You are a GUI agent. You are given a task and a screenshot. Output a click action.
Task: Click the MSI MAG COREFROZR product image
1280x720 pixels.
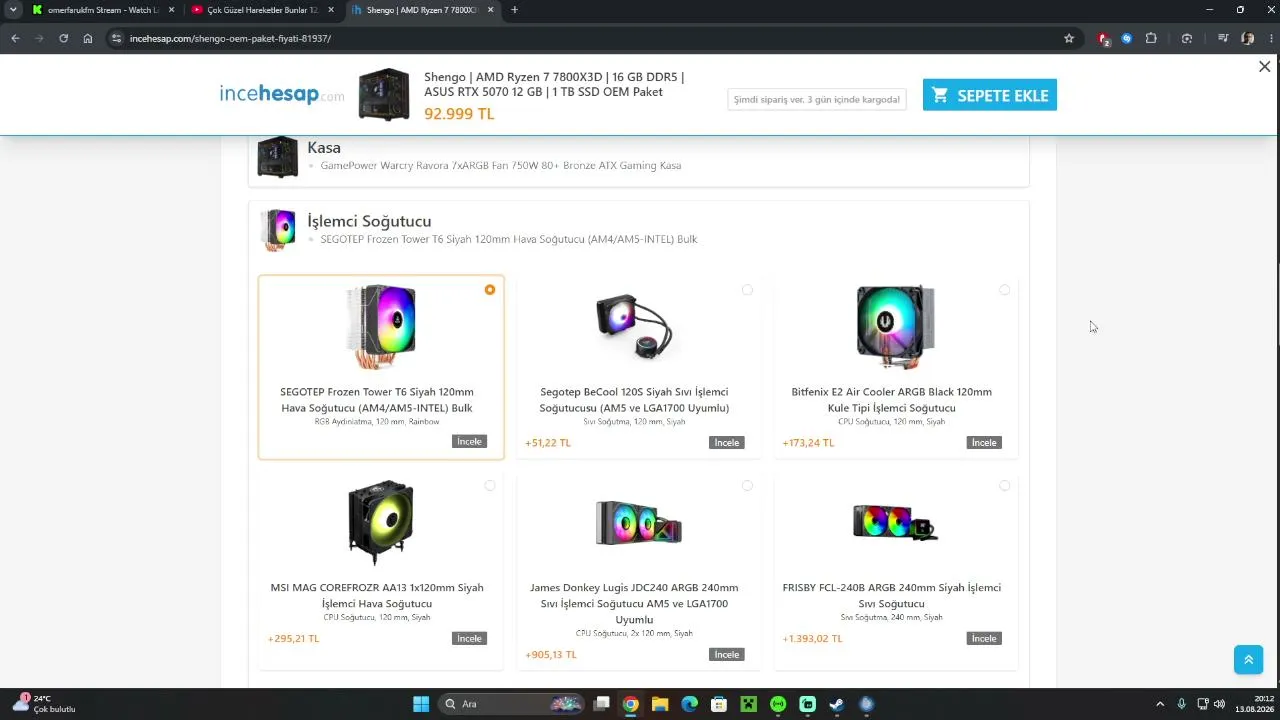[381, 522]
